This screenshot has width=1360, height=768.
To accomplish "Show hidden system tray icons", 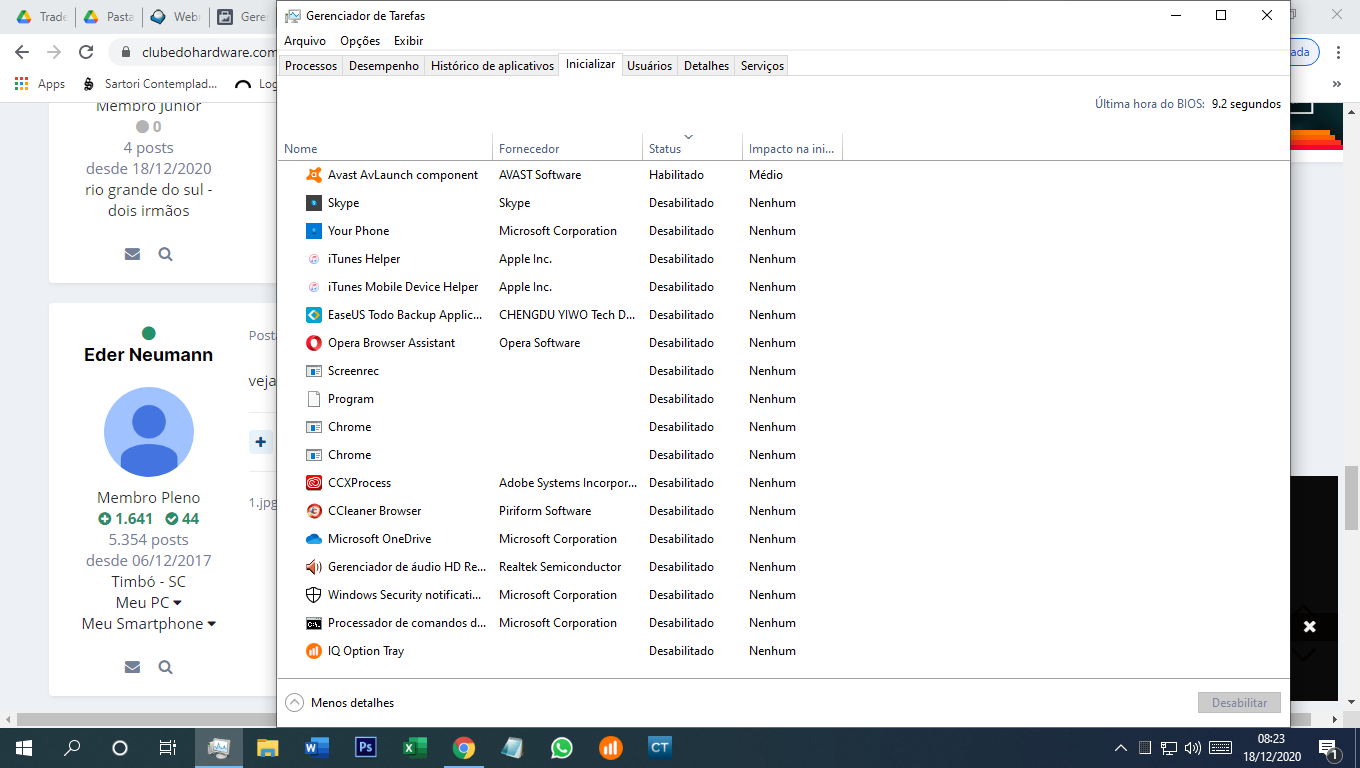I will pyautogui.click(x=1121, y=748).
